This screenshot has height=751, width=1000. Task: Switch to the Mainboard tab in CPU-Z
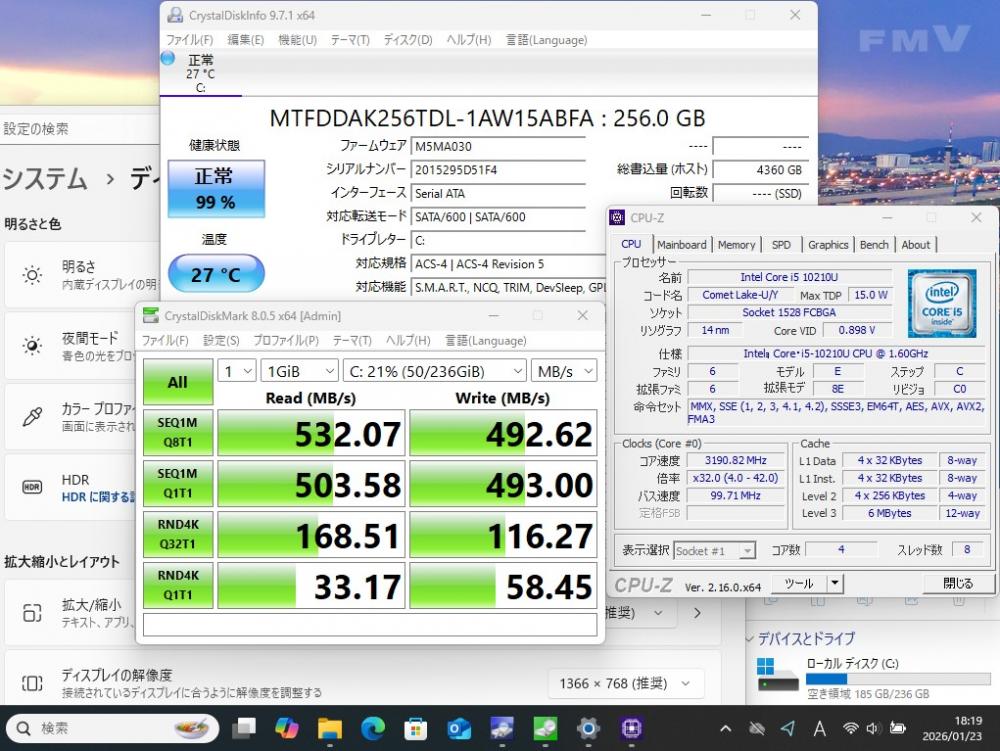tap(681, 244)
